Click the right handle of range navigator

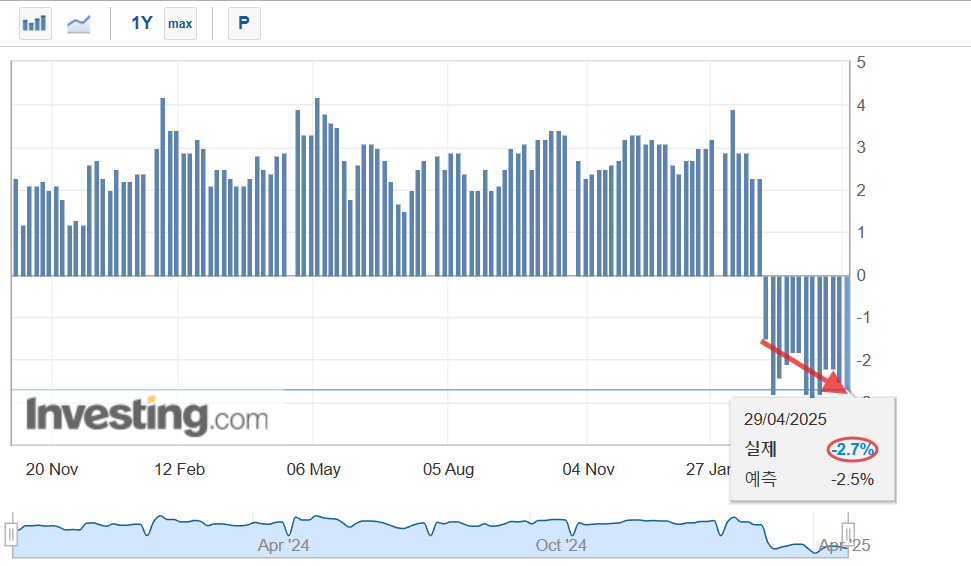coord(847,533)
